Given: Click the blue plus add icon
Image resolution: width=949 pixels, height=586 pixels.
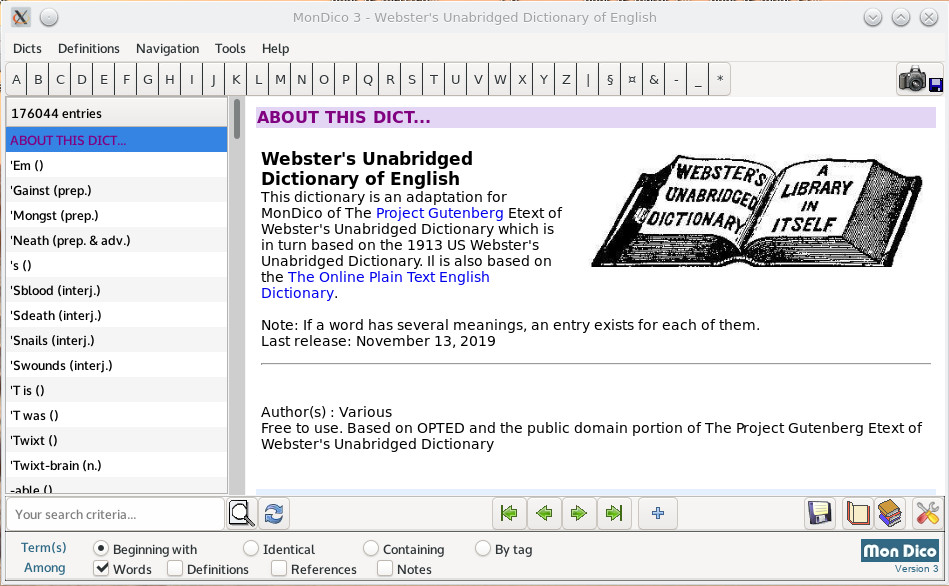Looking at the screenshot, I should (x=658, y=514).
